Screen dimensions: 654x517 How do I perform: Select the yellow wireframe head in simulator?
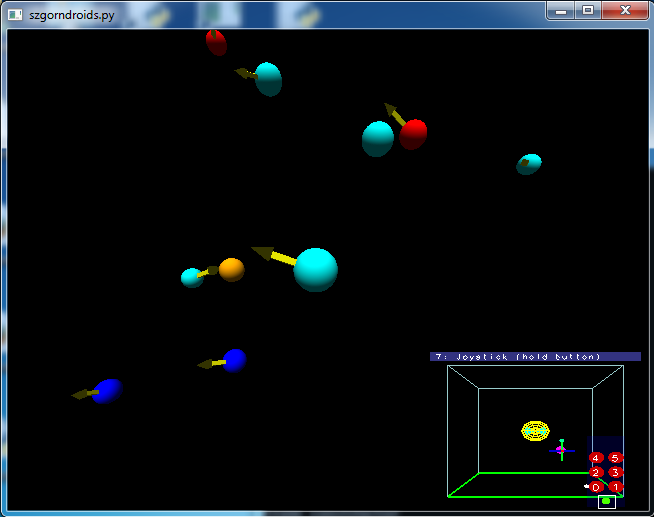(x=535, y=431)
